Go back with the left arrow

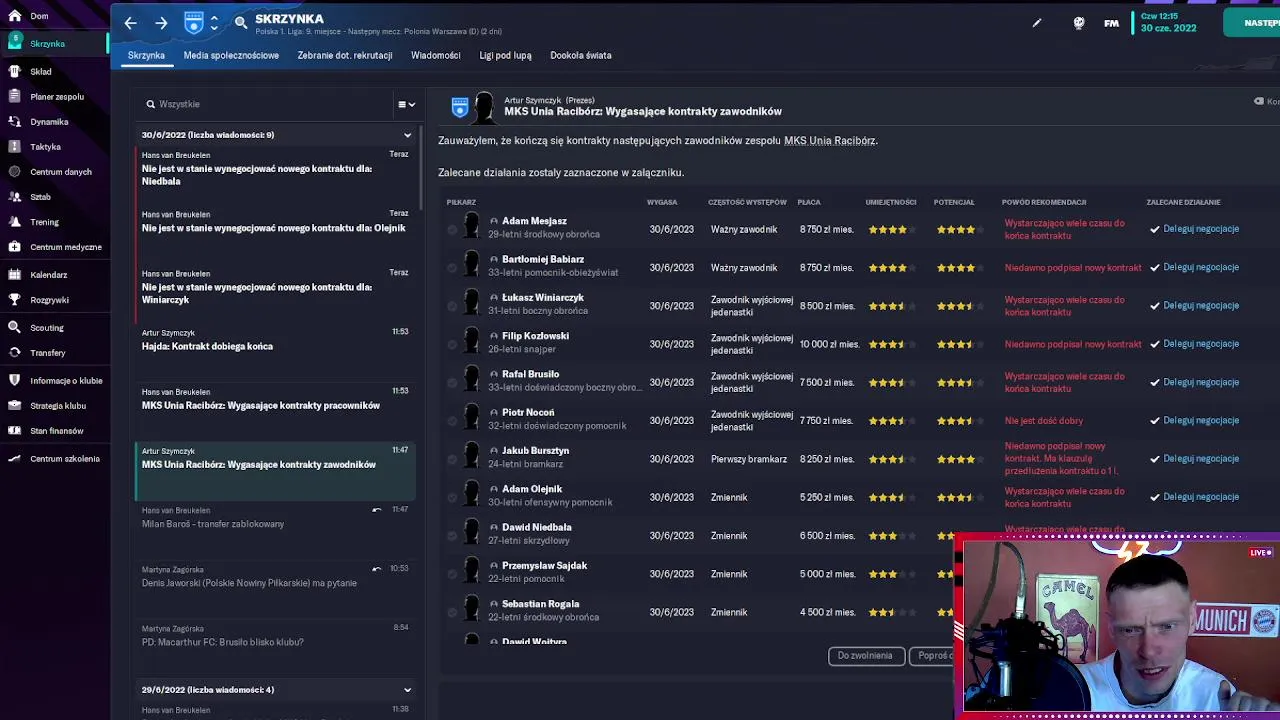(x=131, y=23)
